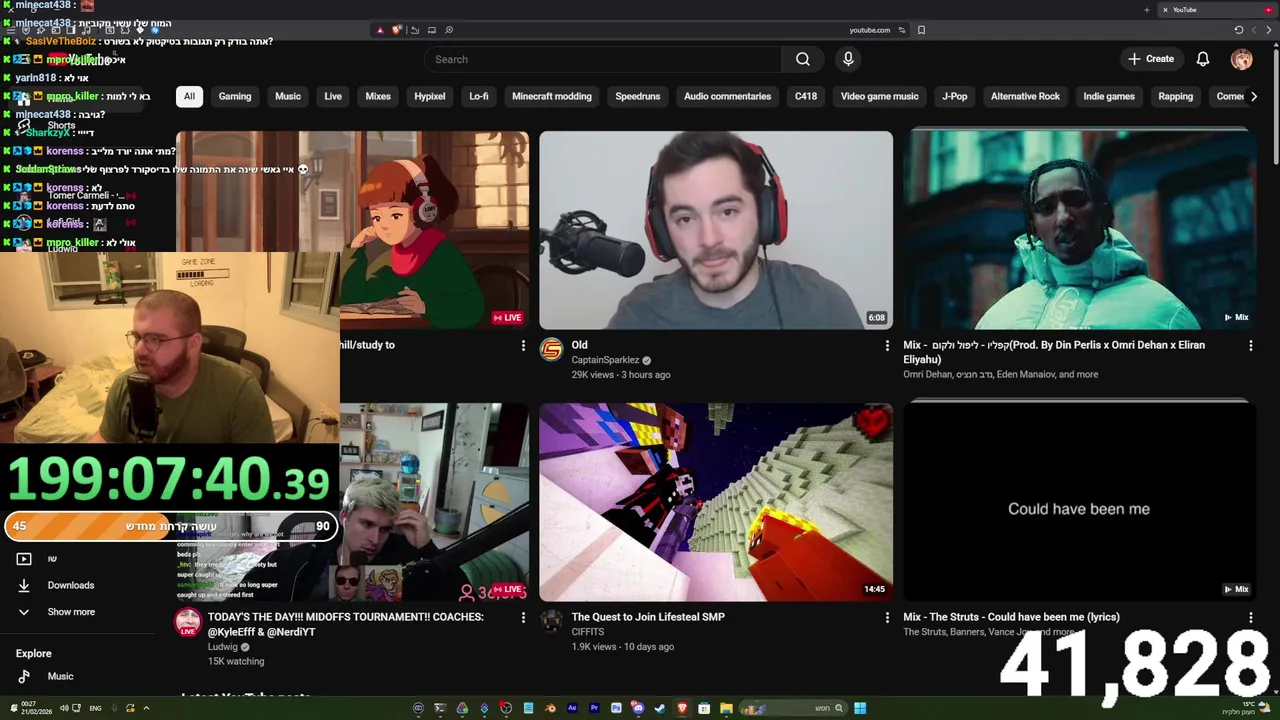
Task: Choose the Alternative Rock chip
Action: (1025, 96)
